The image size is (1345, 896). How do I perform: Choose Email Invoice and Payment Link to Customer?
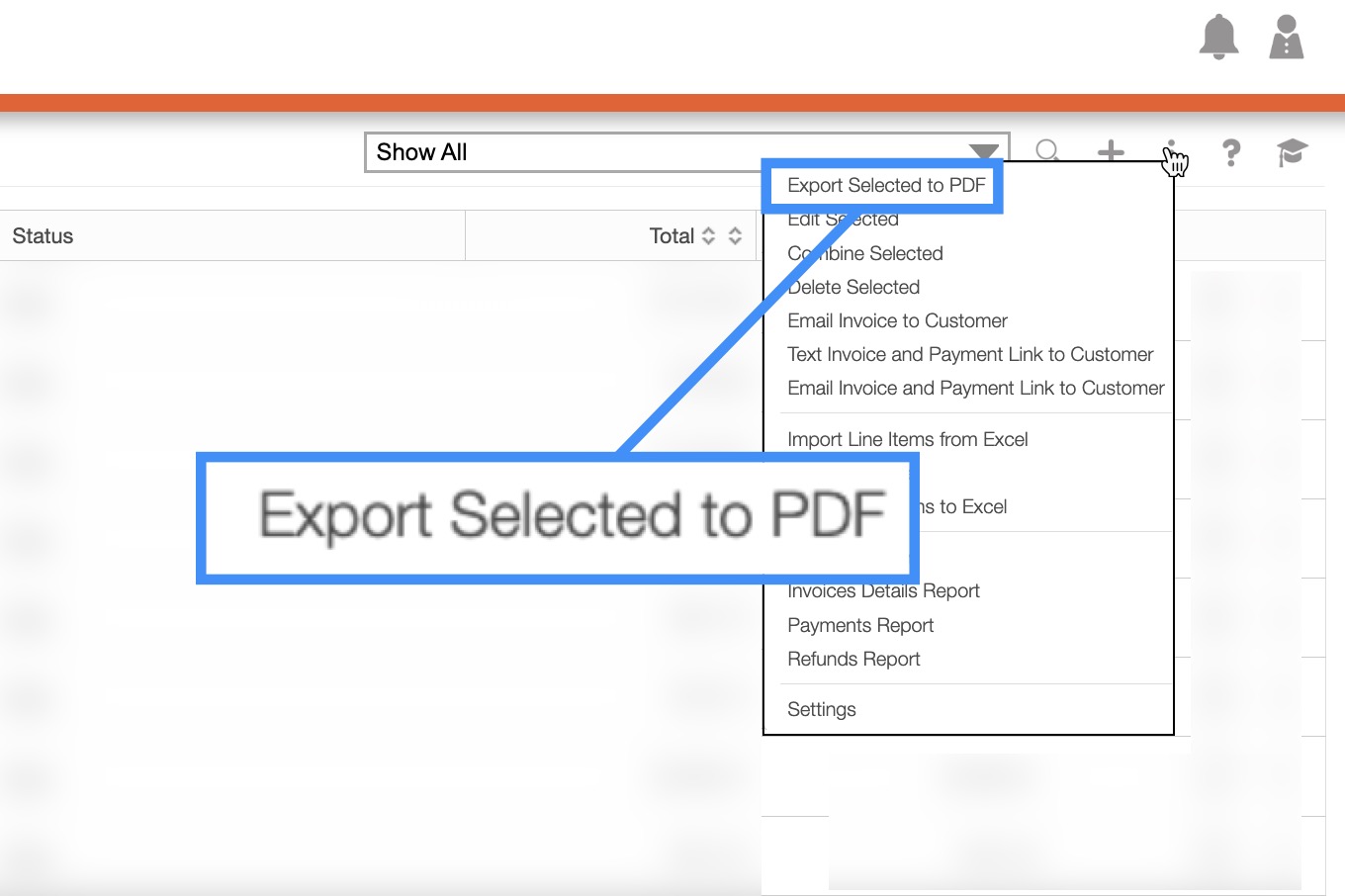[x=975, y=388]
